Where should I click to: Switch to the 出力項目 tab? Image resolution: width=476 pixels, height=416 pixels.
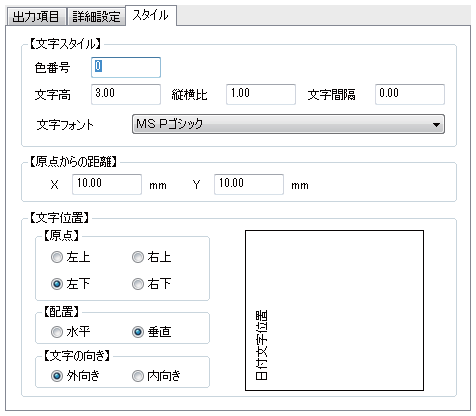(36, 16)
